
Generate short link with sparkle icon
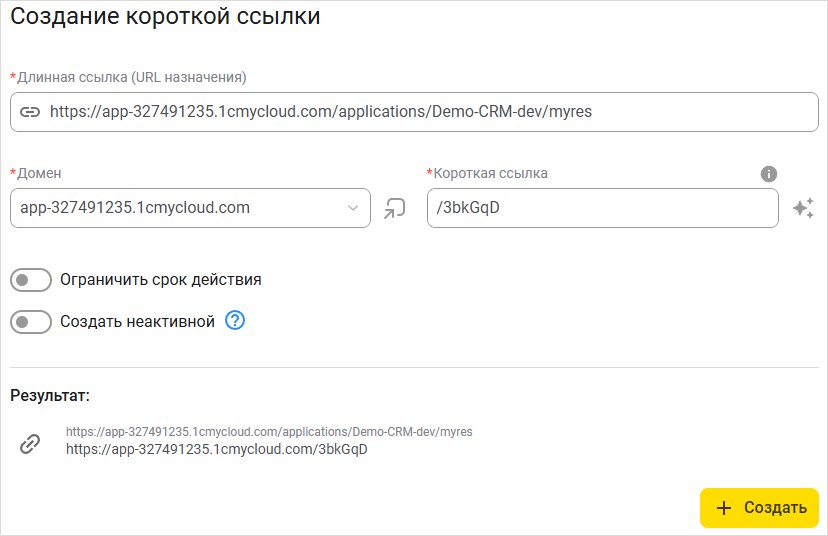[803, 208]
